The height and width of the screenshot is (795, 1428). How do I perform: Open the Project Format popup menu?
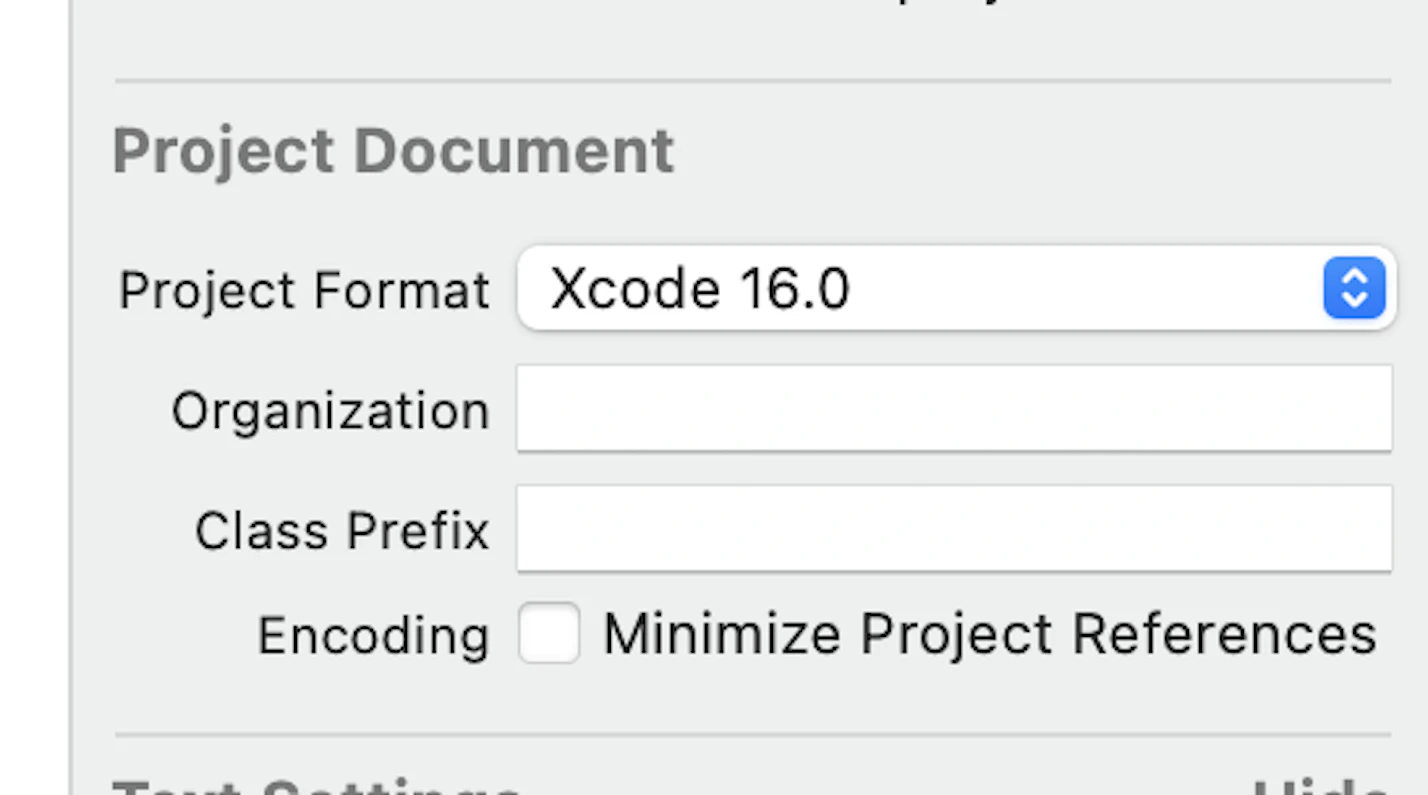point(955,288)
